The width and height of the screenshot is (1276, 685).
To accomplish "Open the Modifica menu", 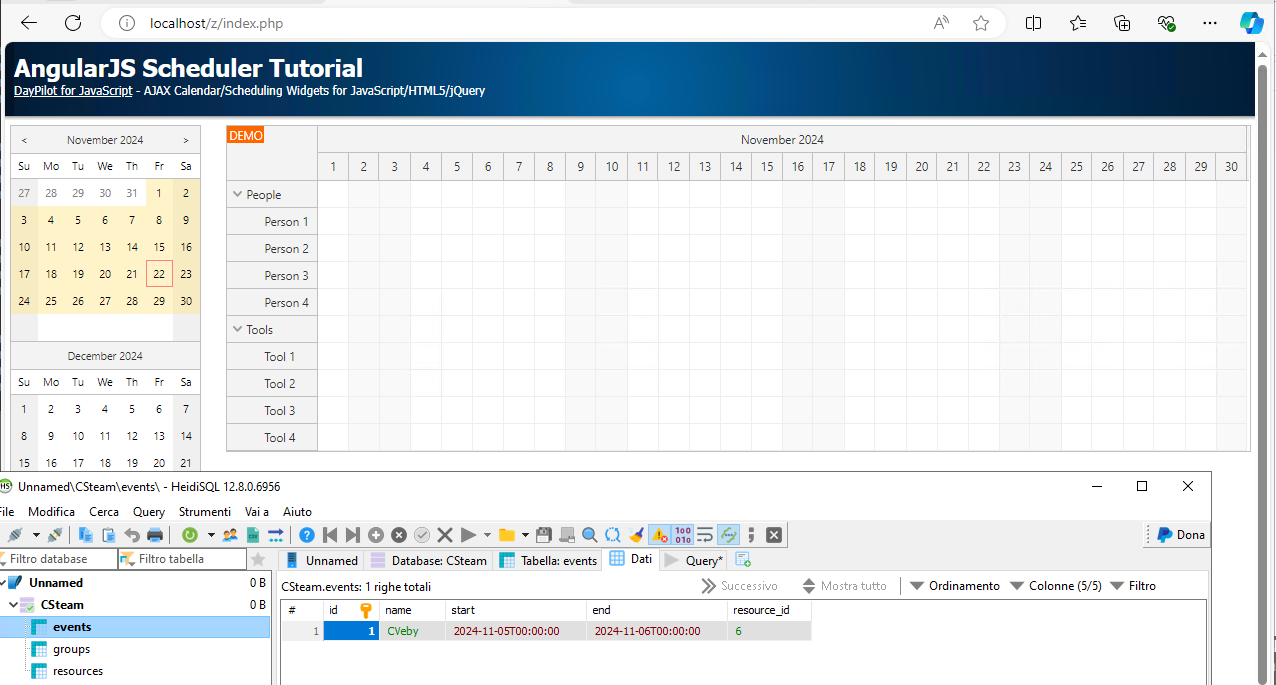I will [x=51, y=511].
